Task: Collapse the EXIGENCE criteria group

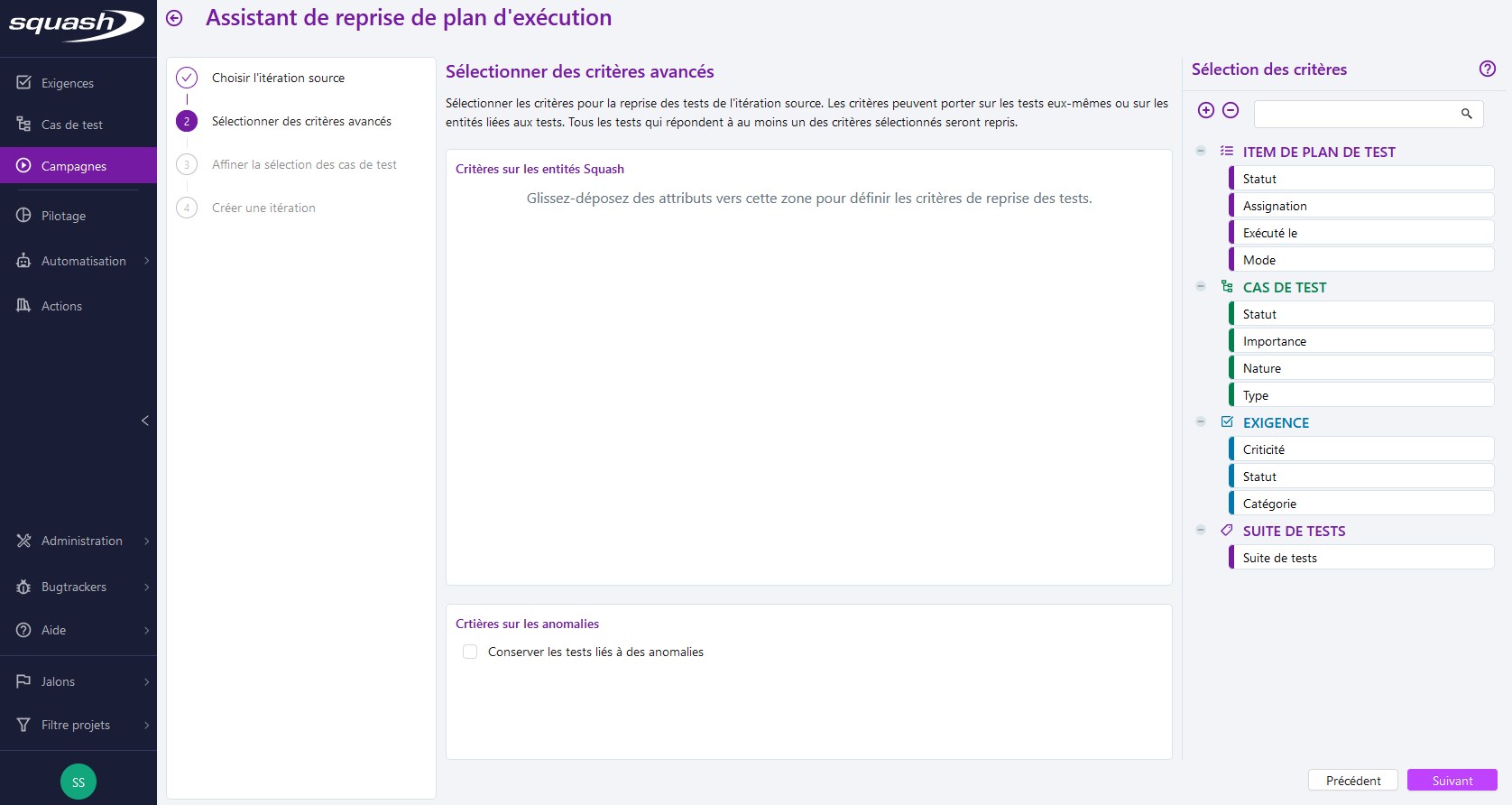Action: coord(1201,422)
